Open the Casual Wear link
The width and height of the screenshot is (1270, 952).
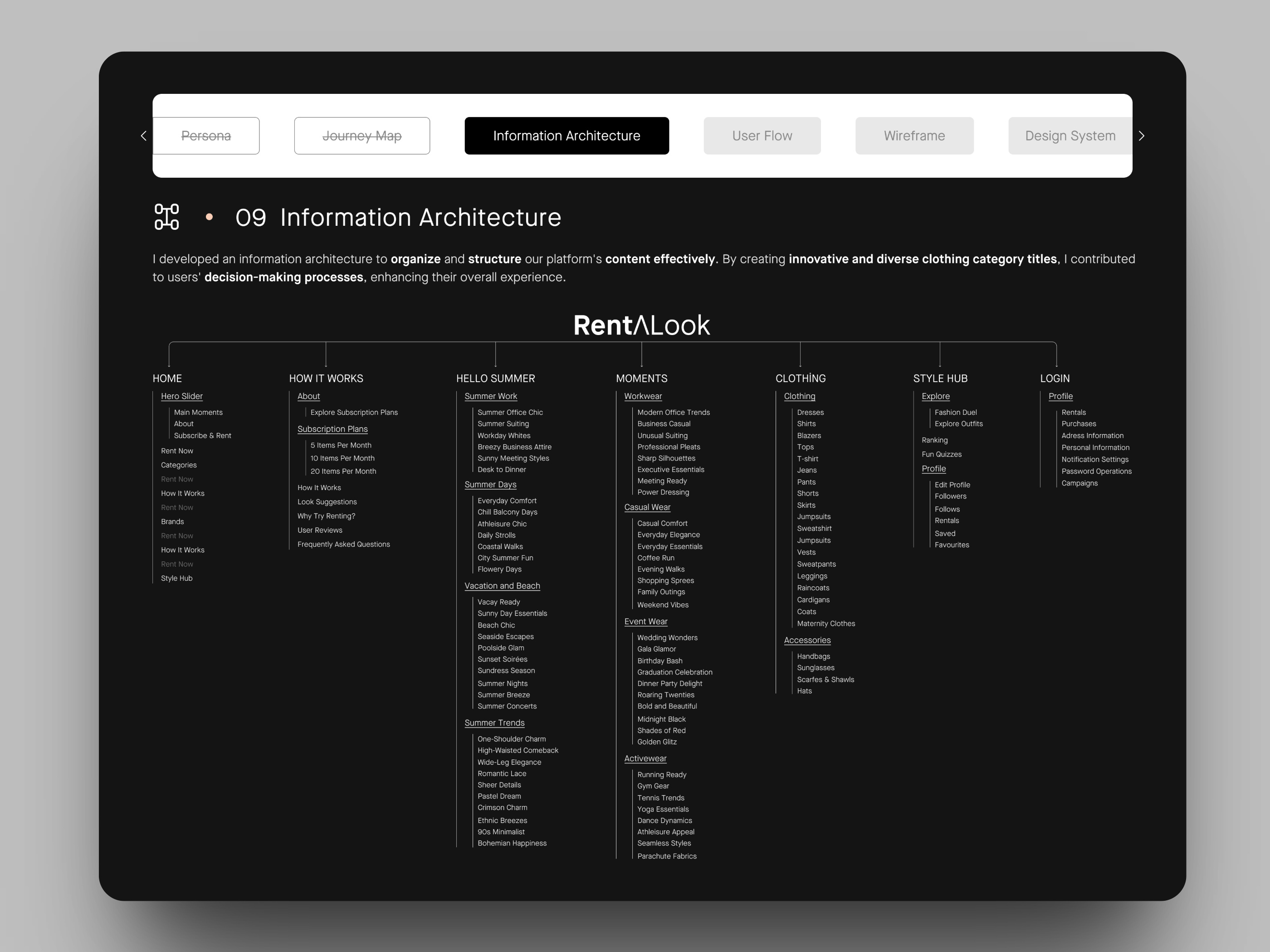coord(647,507)
